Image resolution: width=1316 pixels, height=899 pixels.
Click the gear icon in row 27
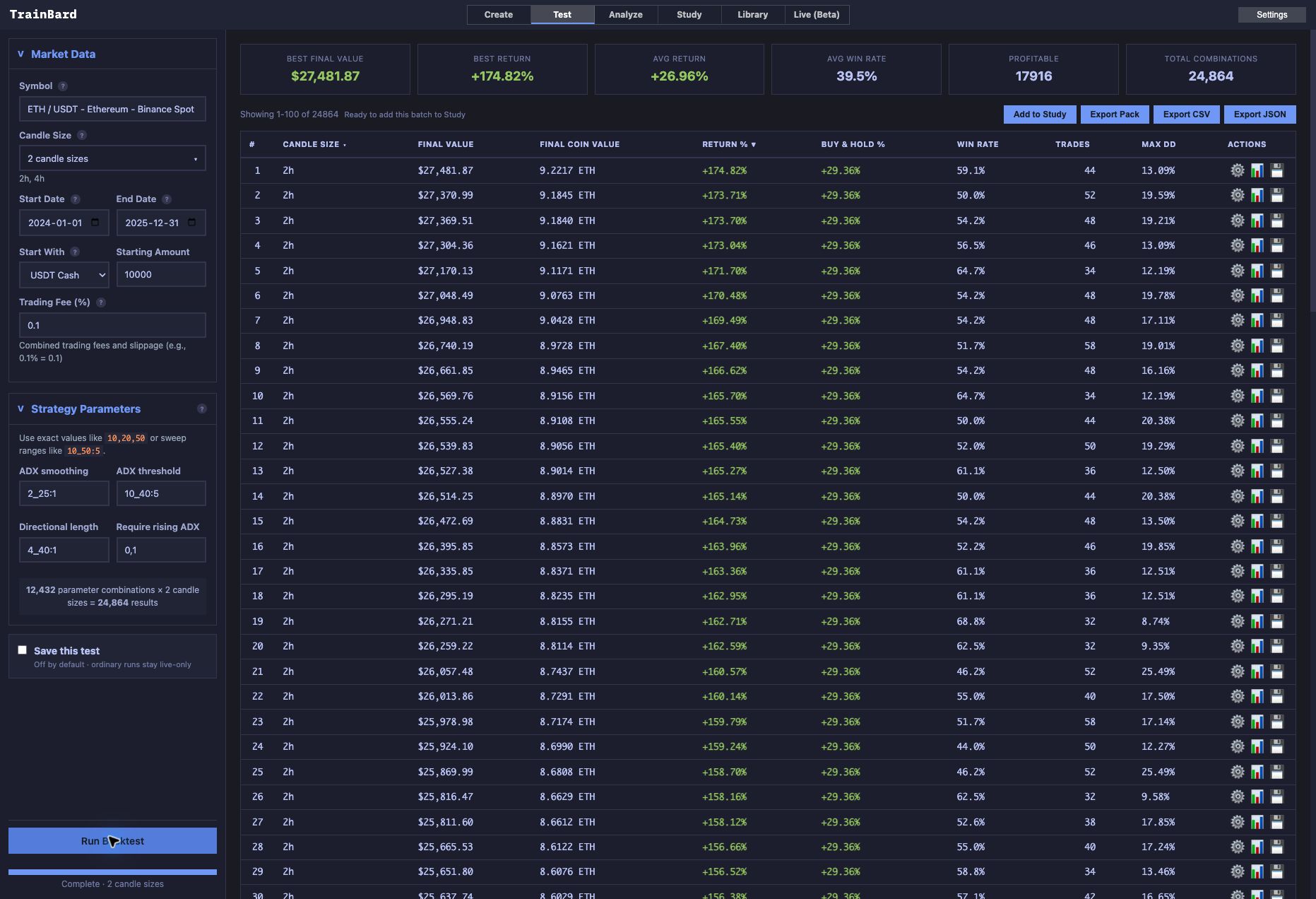[1237, 822]
